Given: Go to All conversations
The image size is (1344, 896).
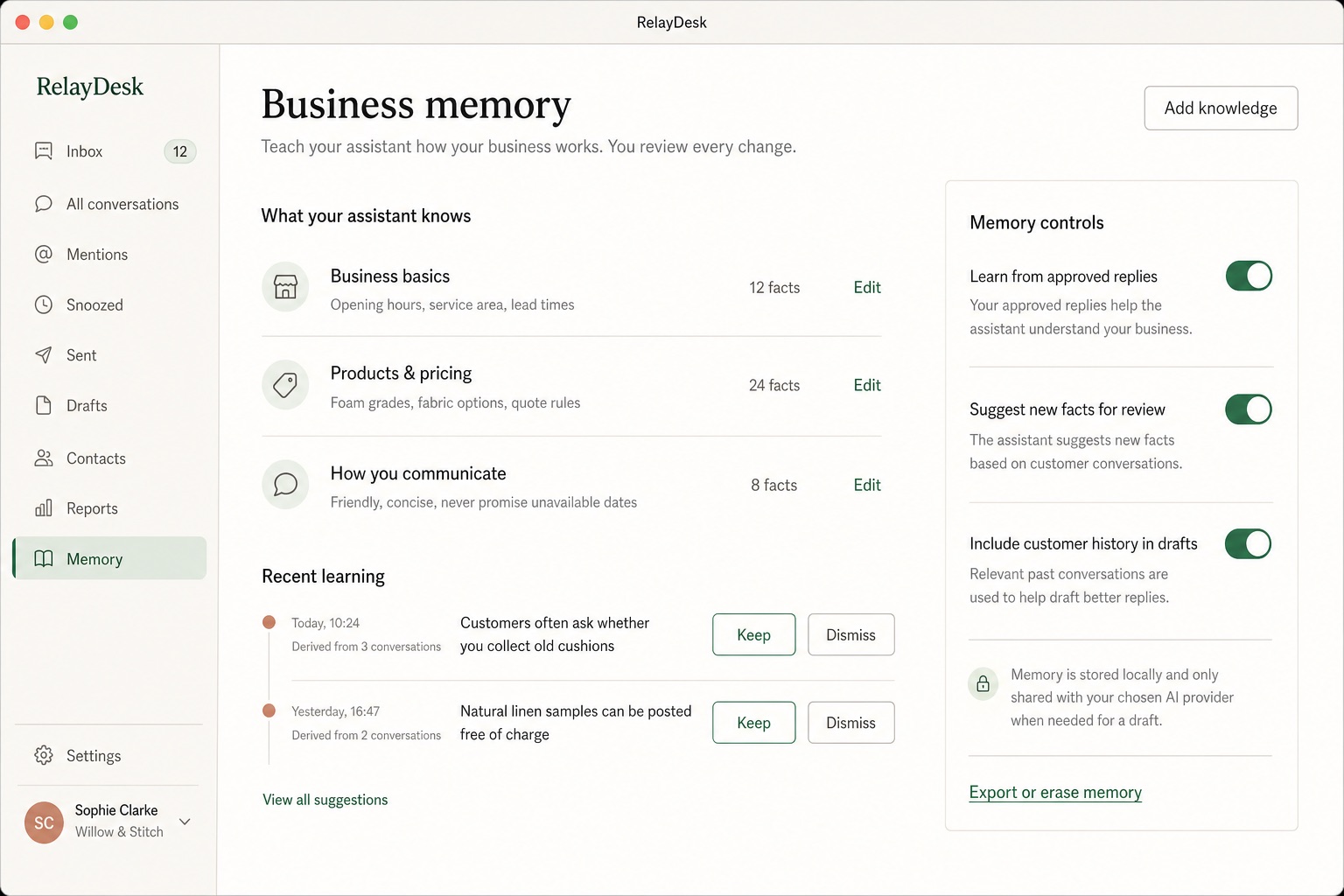Looking at the screenshot, I should pyautogui.click(x=110, y=204).
